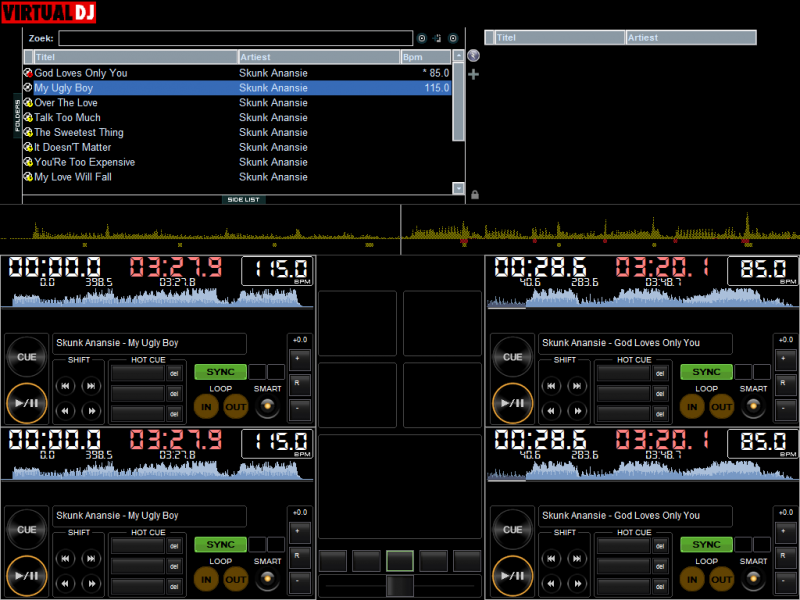This screenshot has height=600, width=800.
Task: Click the green-outlined center button above the crossfader
Action: [x=400, y=561]
